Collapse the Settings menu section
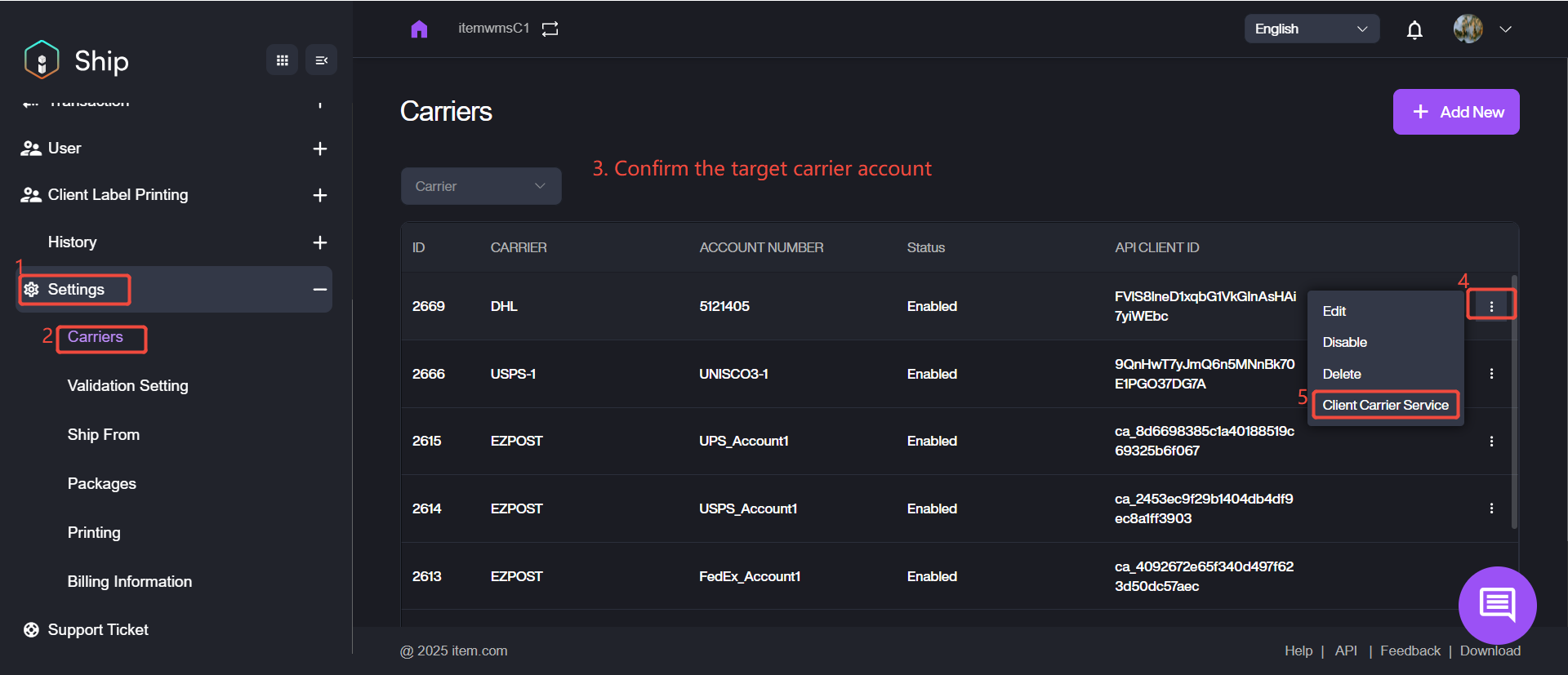 (319, 290)
